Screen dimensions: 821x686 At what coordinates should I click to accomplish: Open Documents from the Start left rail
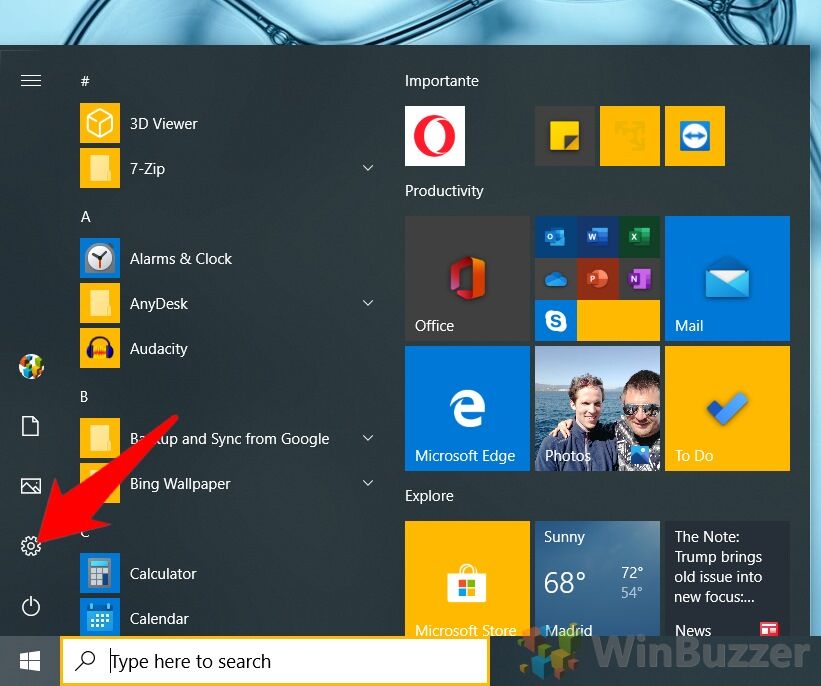30,426
